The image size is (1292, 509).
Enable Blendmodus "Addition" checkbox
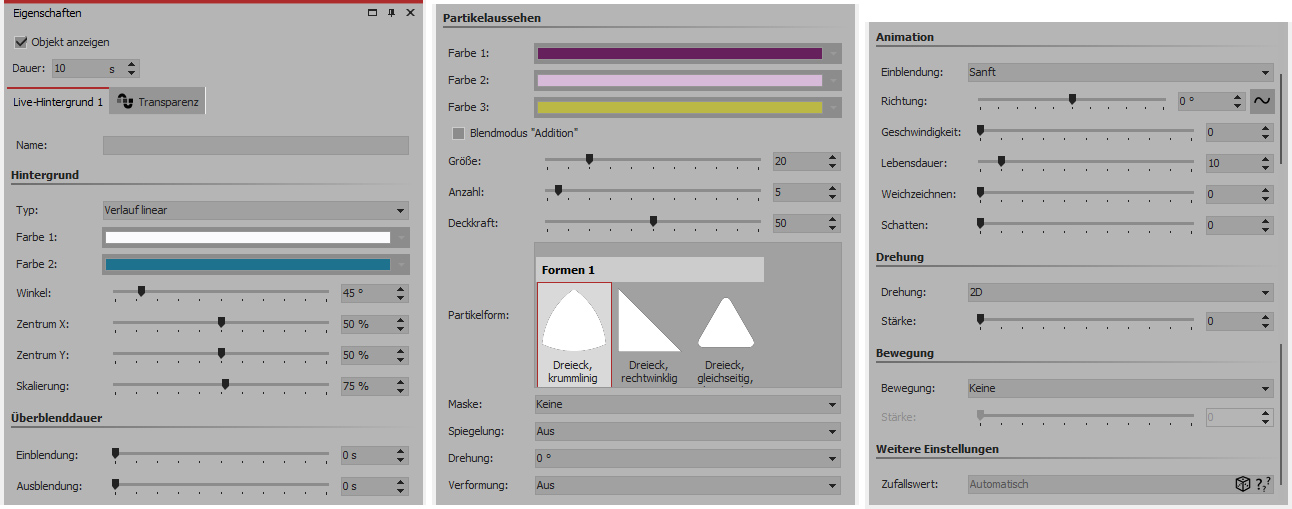pos(458,133)
